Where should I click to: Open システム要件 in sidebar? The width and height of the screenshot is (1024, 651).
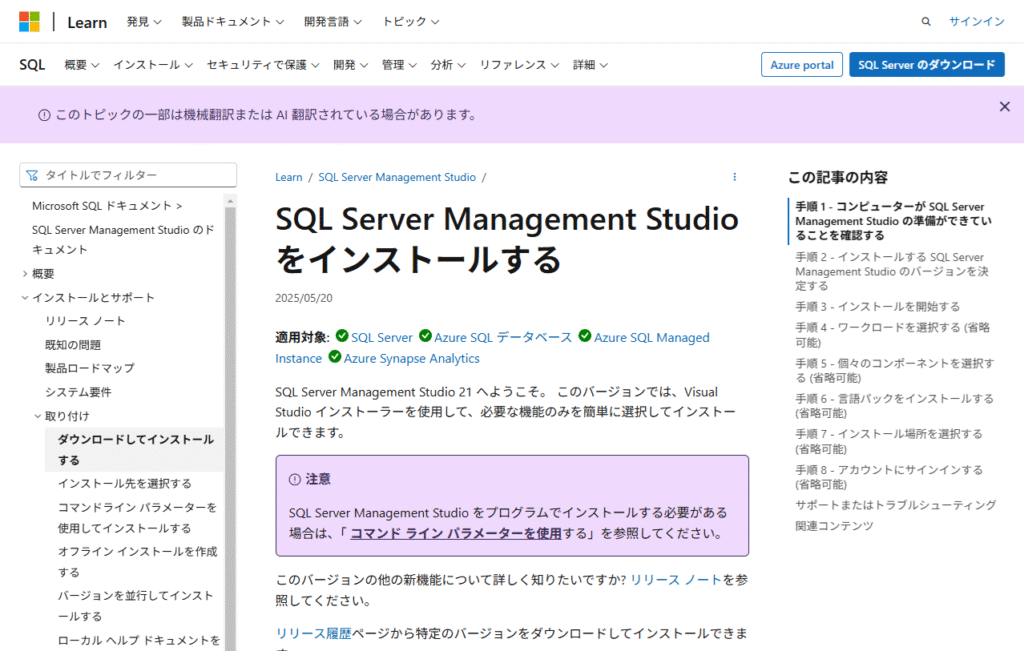(x=78, y=392)
